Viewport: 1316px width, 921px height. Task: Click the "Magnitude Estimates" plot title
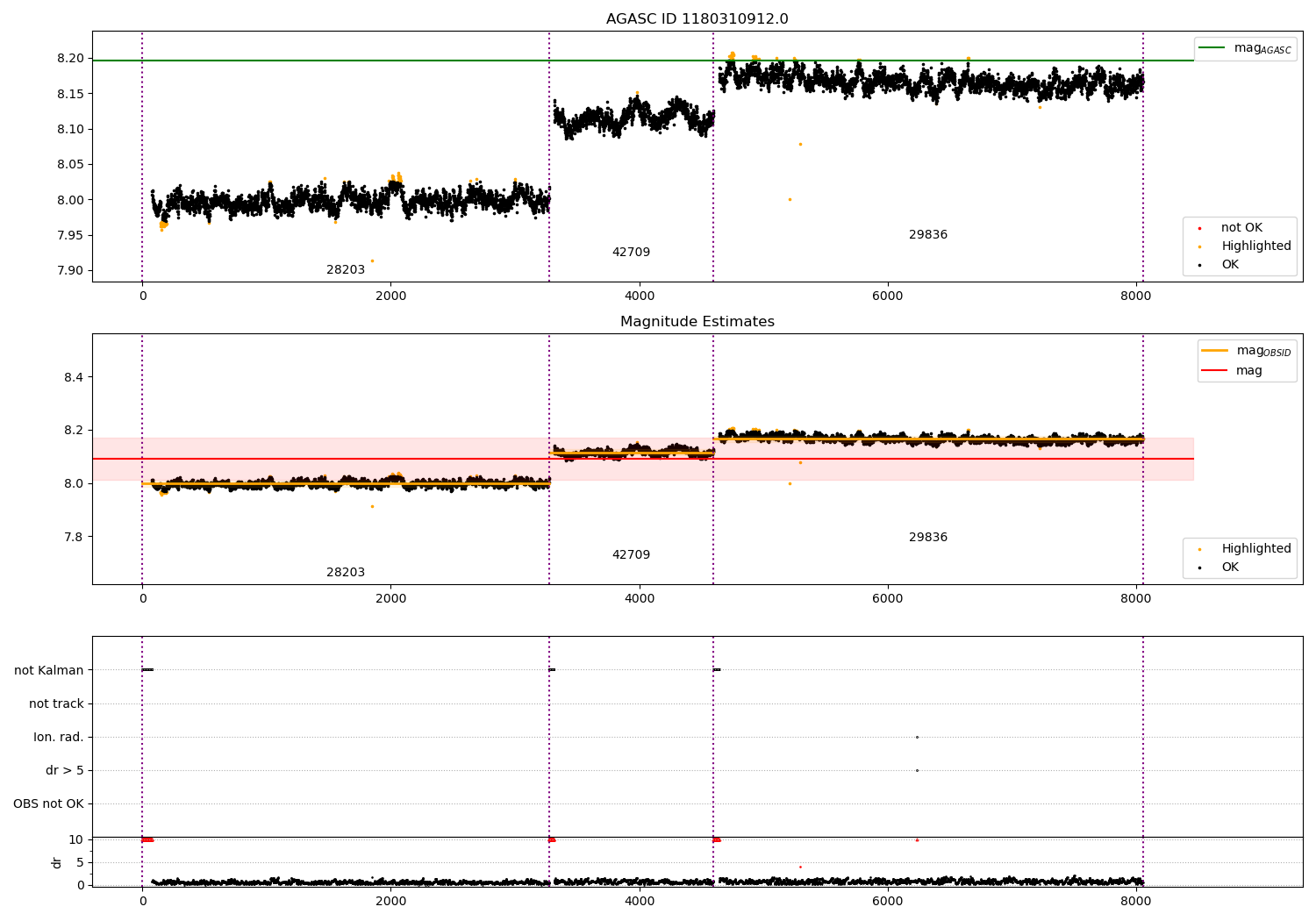click(x=697, y=322)
